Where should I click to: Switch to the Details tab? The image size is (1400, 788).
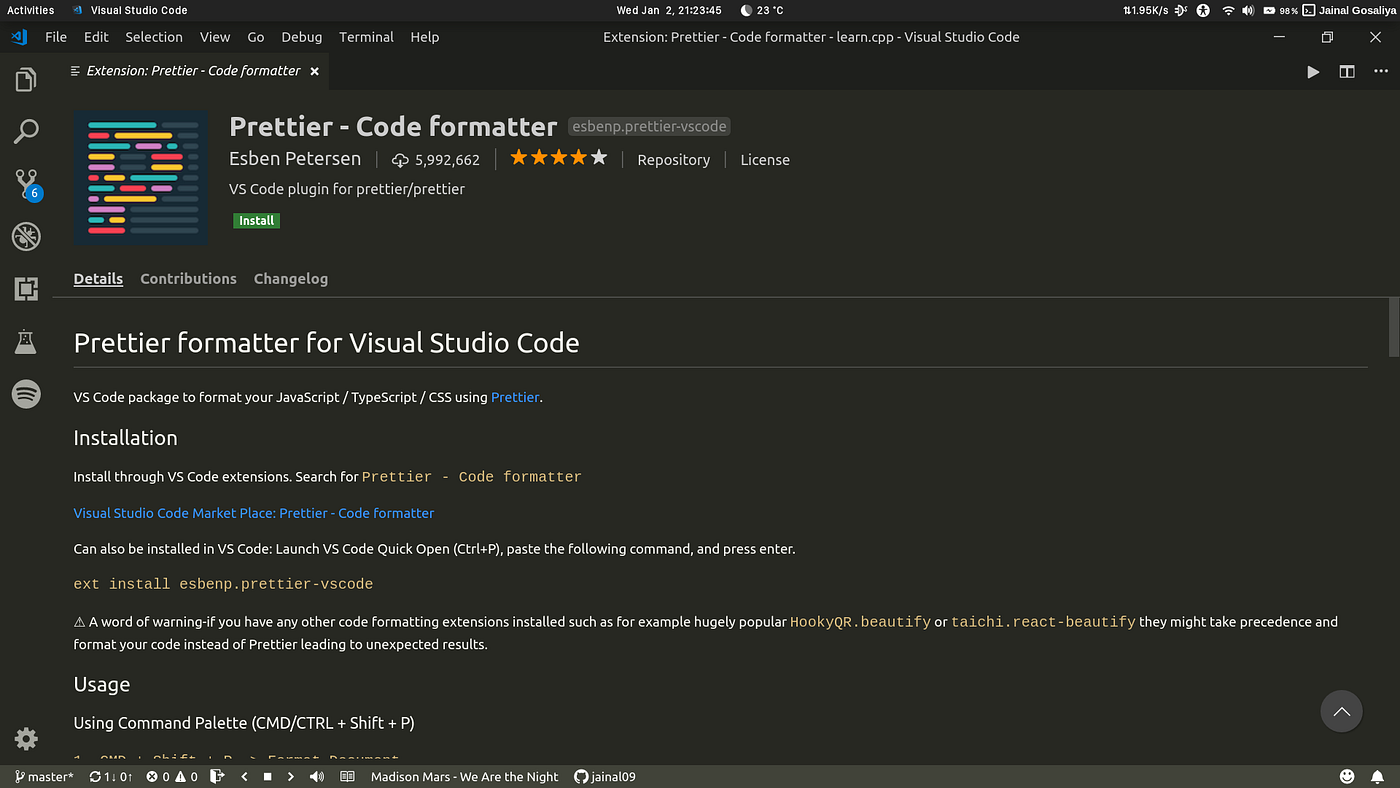[98, 279]
